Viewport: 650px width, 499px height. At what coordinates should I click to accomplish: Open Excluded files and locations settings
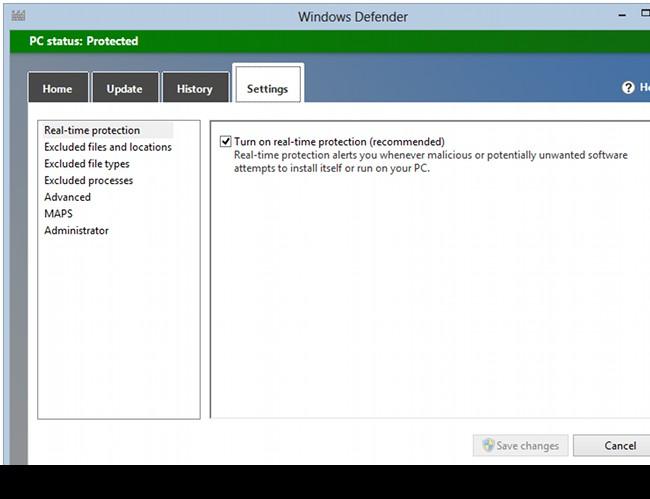(x=108, y=147)
